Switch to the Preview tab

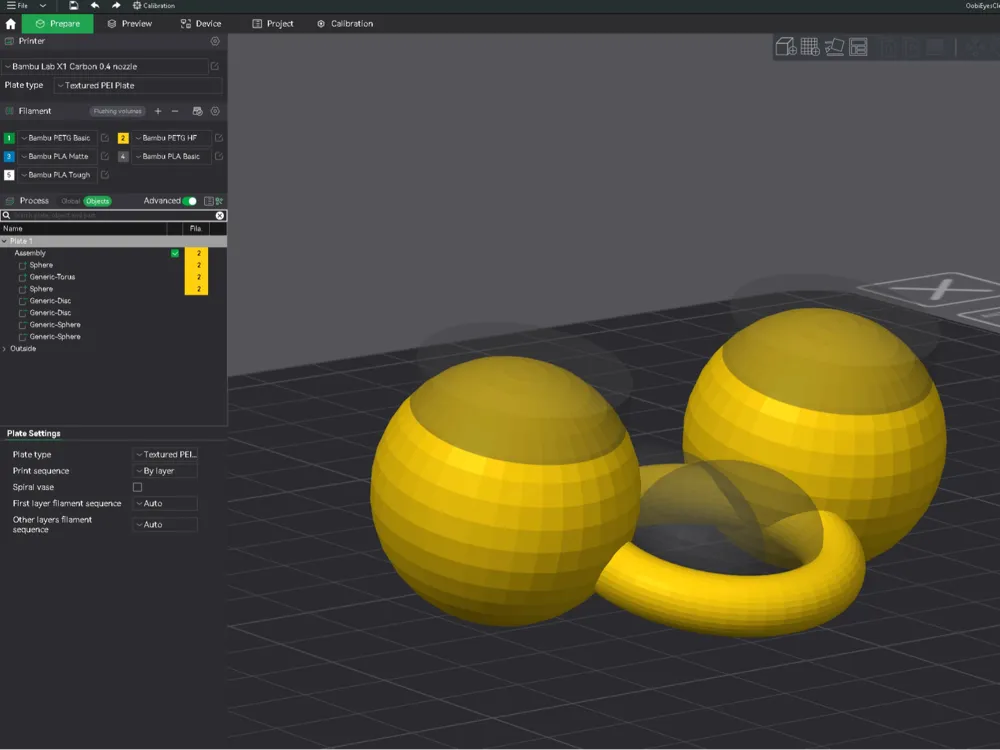129,24
